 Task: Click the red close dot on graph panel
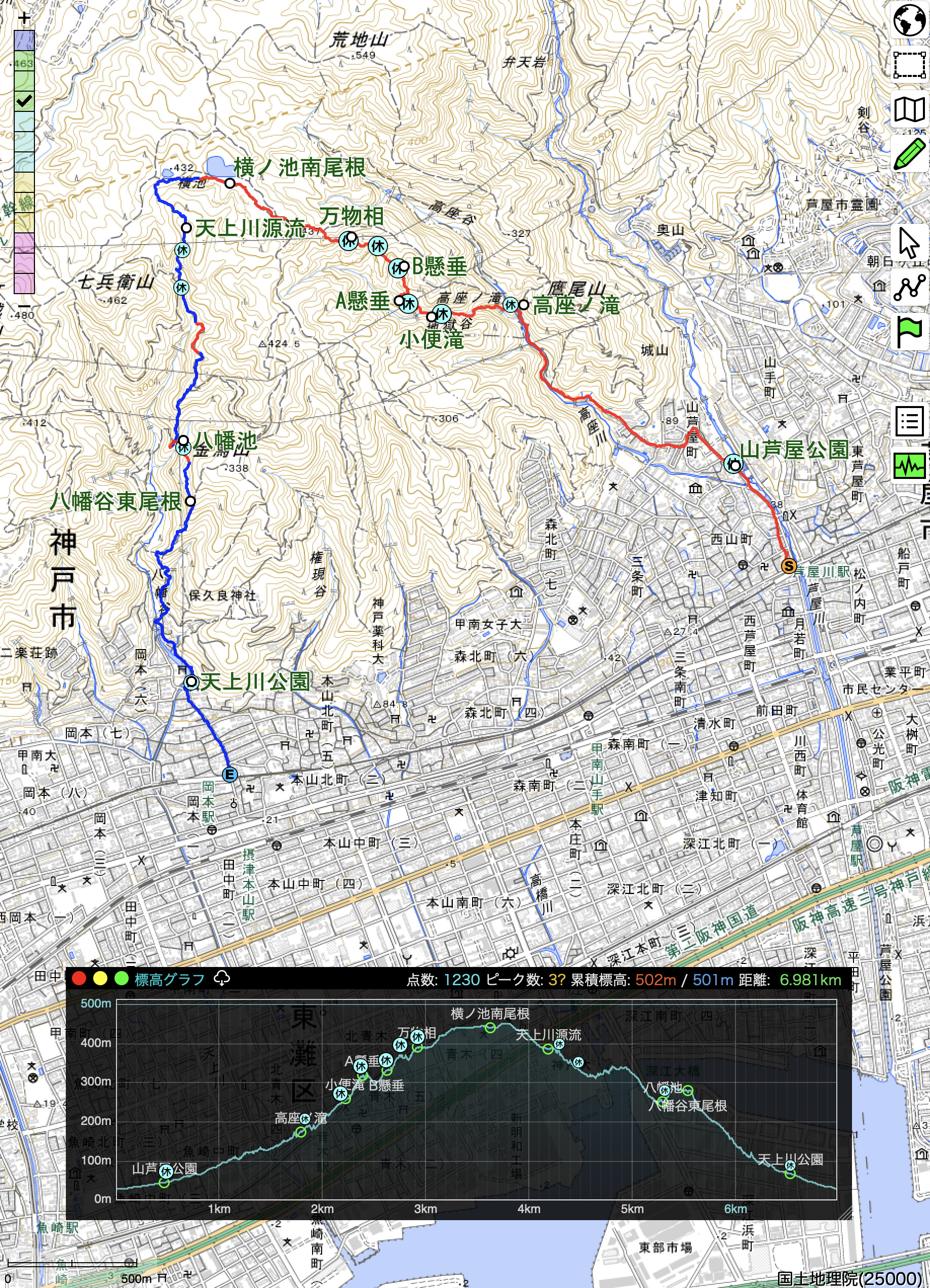click(79, 978)
